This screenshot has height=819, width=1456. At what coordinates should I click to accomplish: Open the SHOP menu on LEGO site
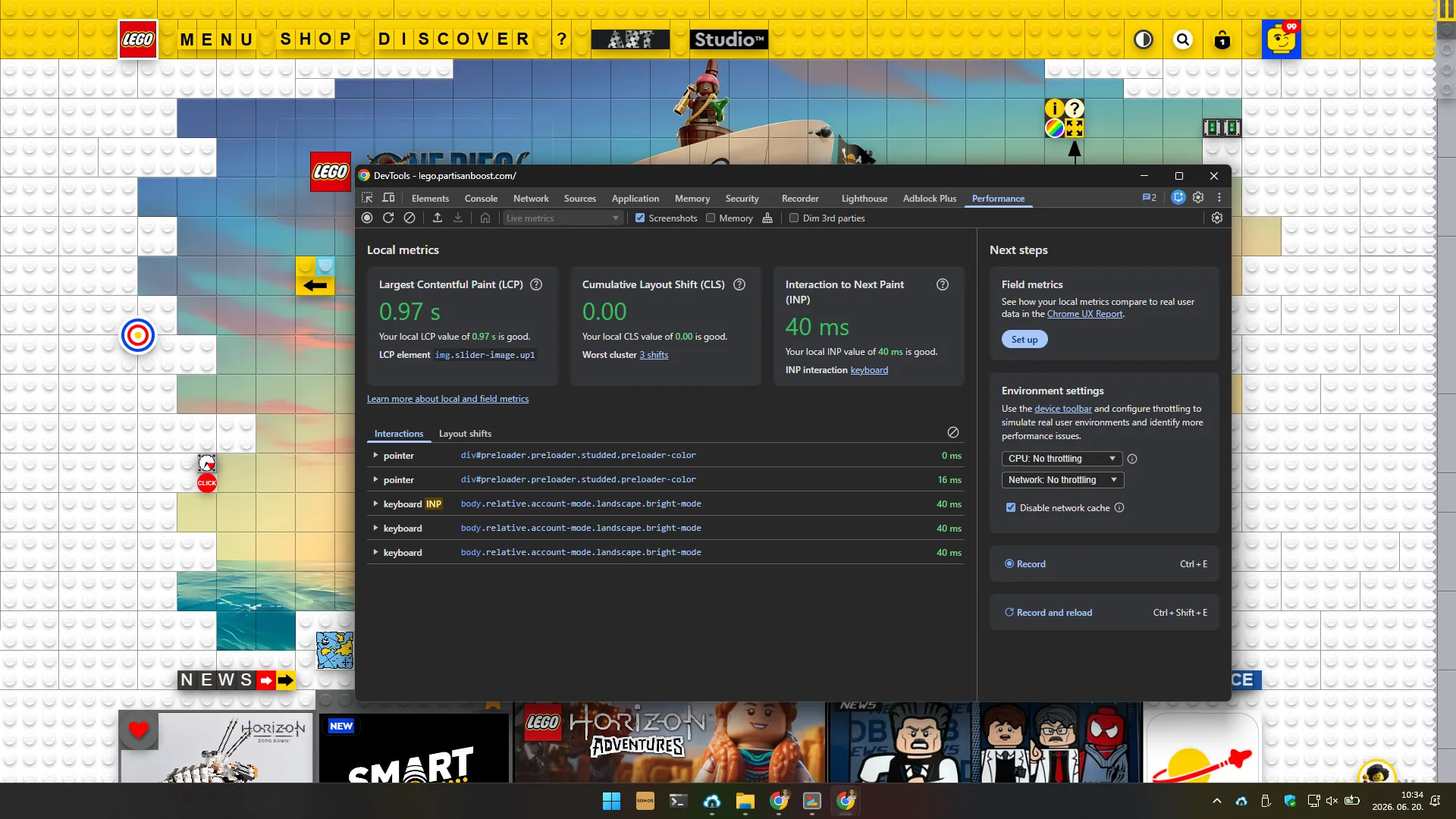click(315, 39)
